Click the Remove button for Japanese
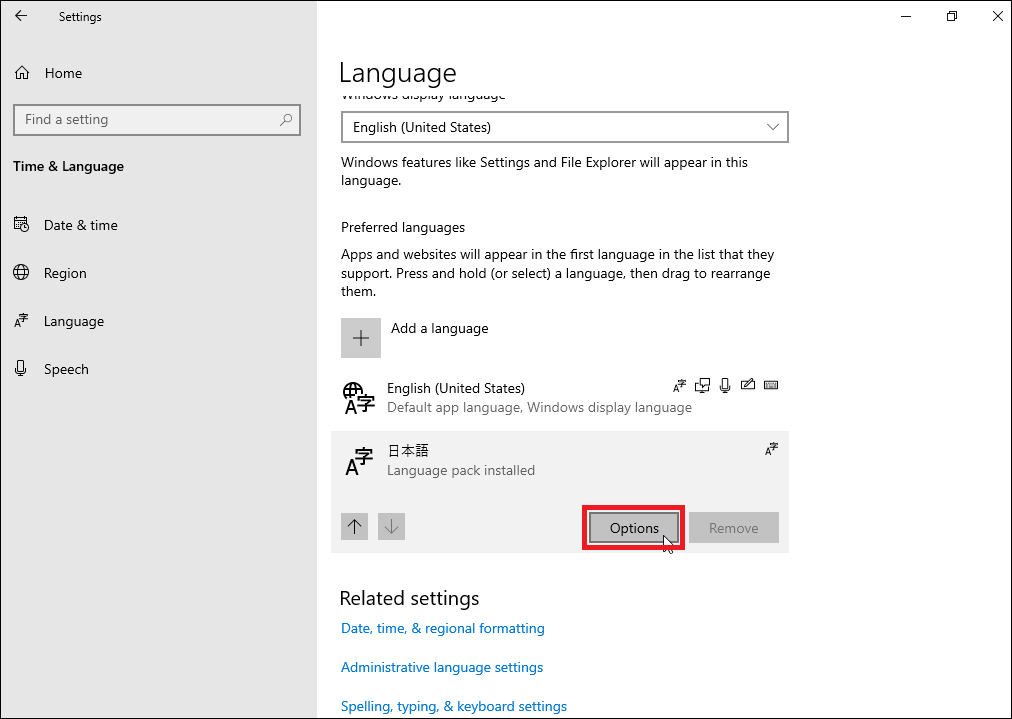 pos(733,528)
